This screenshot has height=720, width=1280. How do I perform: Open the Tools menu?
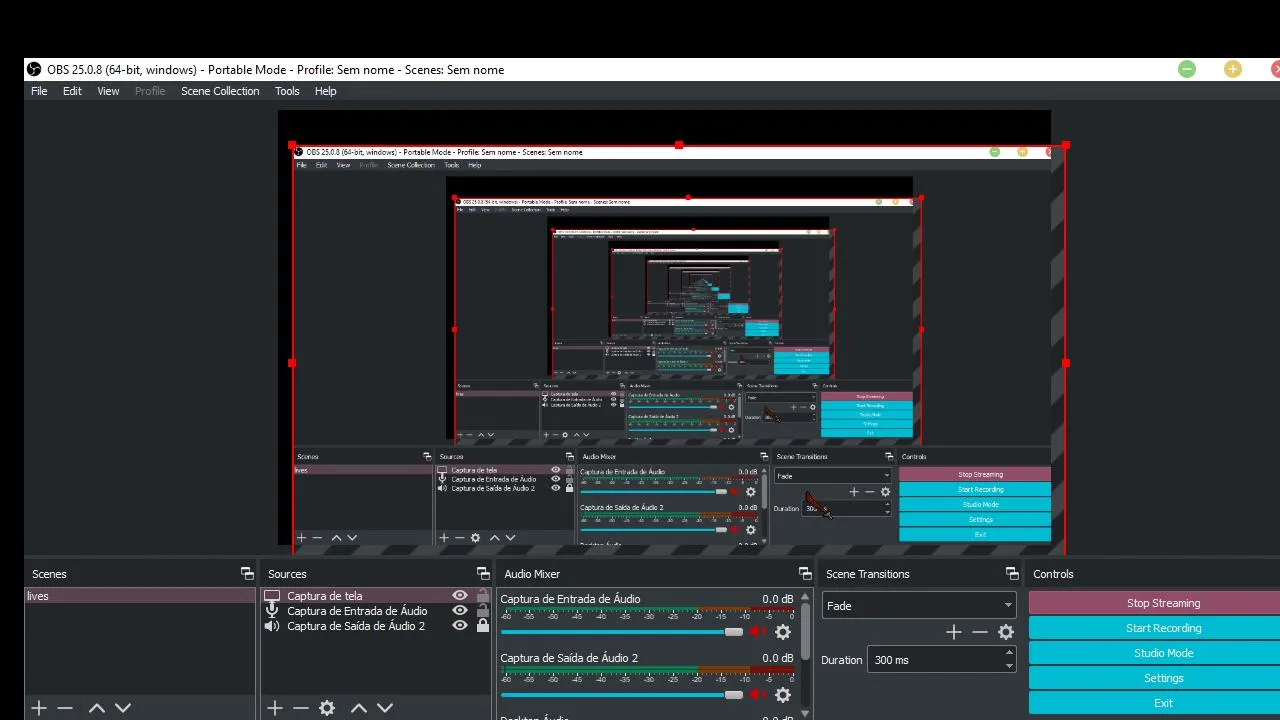(x=287, y=91)
